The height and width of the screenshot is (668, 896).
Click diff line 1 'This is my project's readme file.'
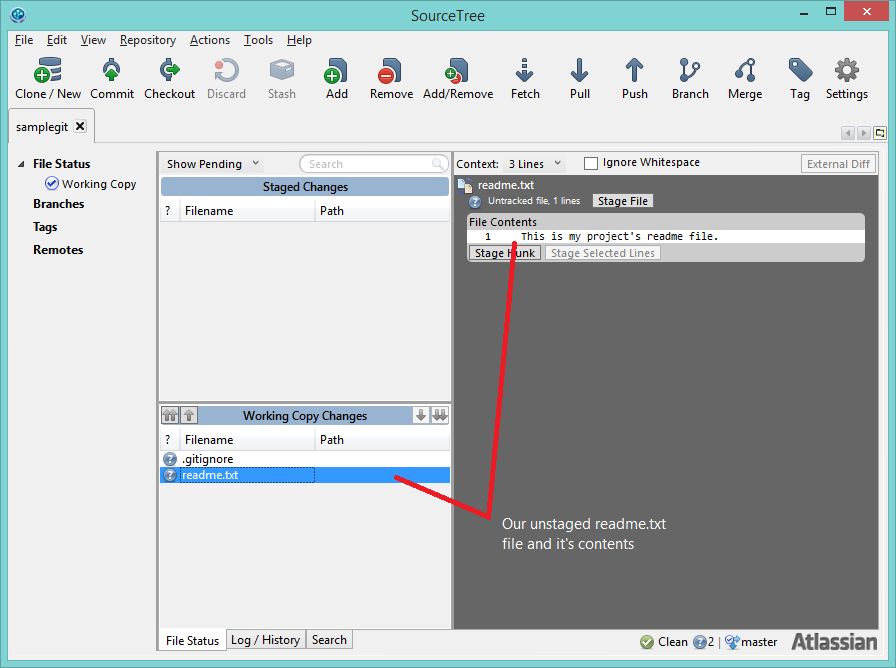[x=666, y=237]
